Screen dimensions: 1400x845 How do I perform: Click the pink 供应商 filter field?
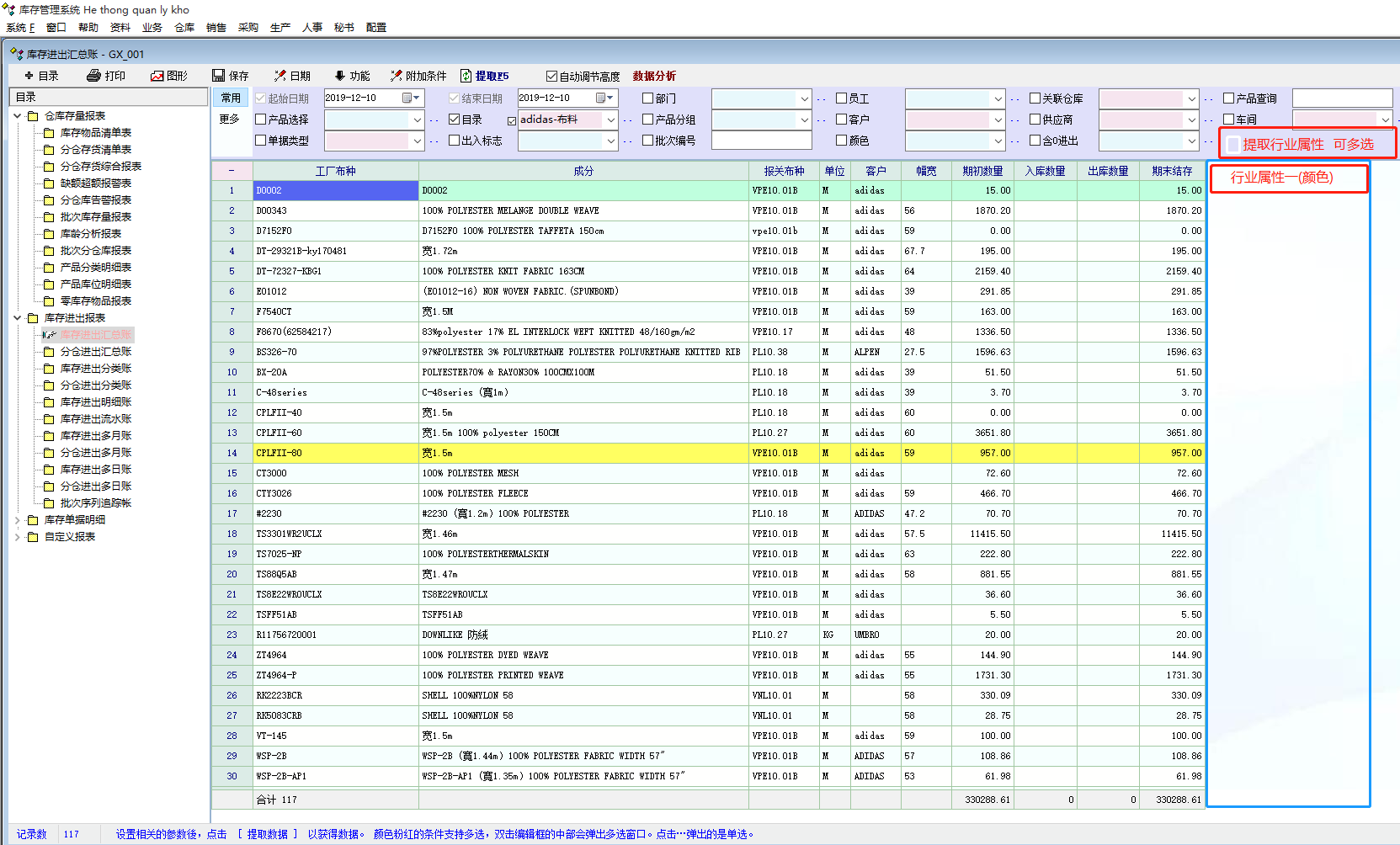[x=1141, y=120]
